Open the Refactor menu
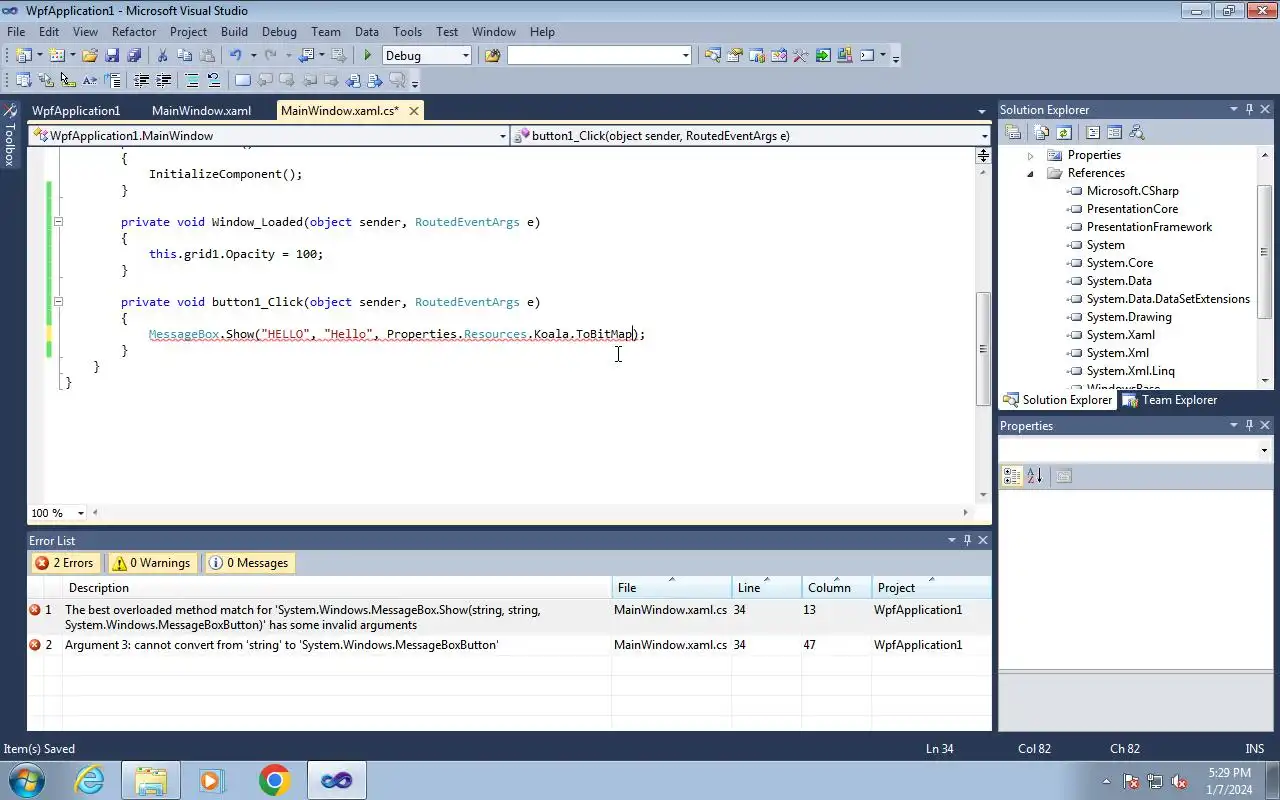1280x800 pixels. coord(134,32)
